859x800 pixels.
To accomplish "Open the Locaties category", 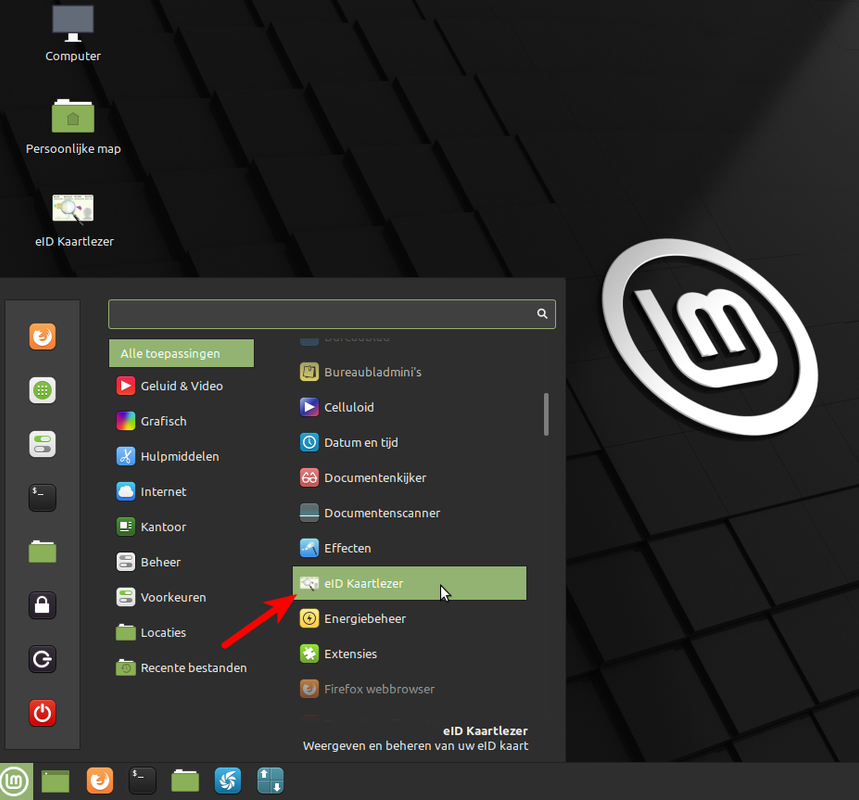I will [x=181, y=633].
